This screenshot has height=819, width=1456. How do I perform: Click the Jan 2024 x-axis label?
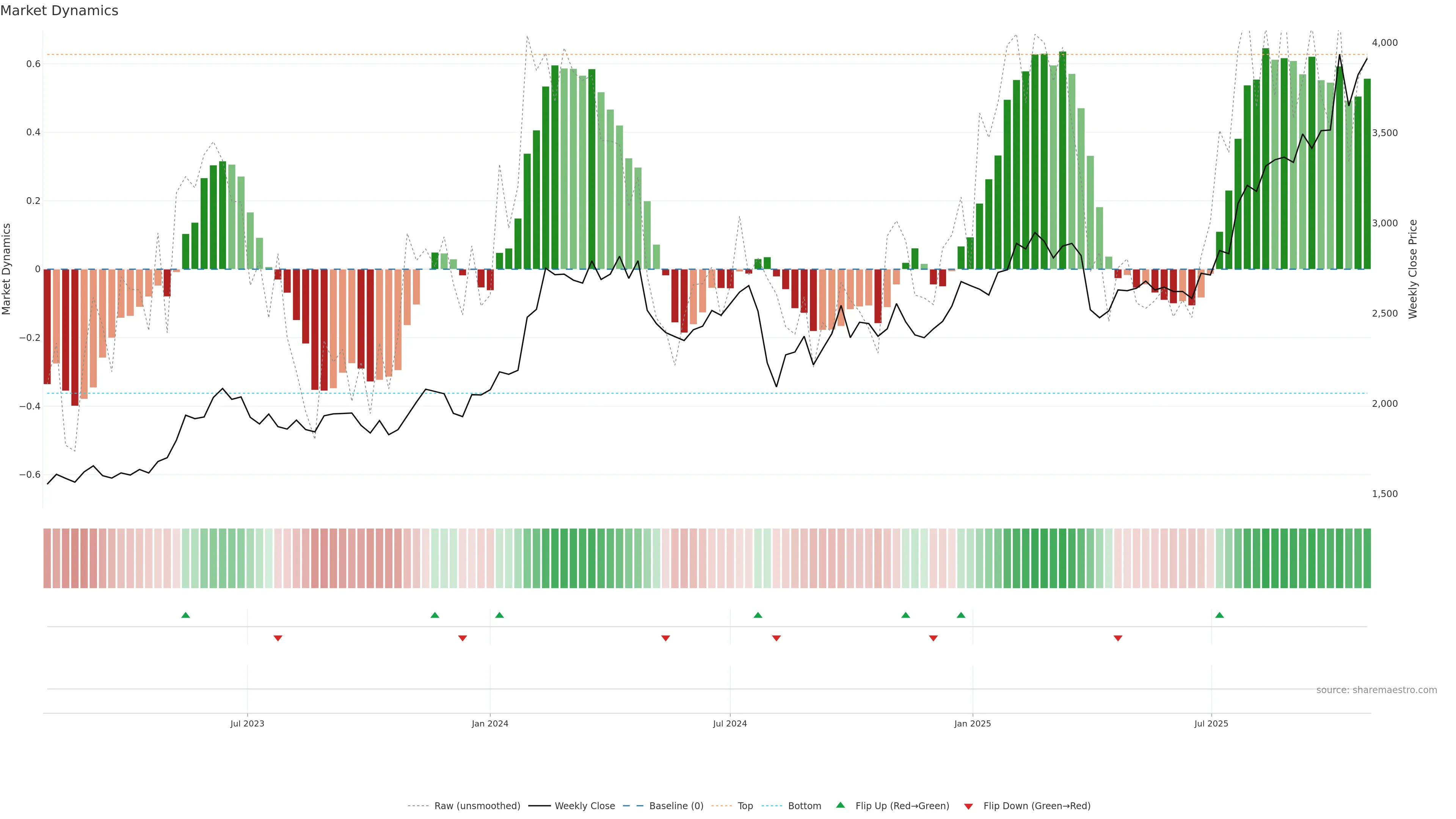[x=490, y=723]
